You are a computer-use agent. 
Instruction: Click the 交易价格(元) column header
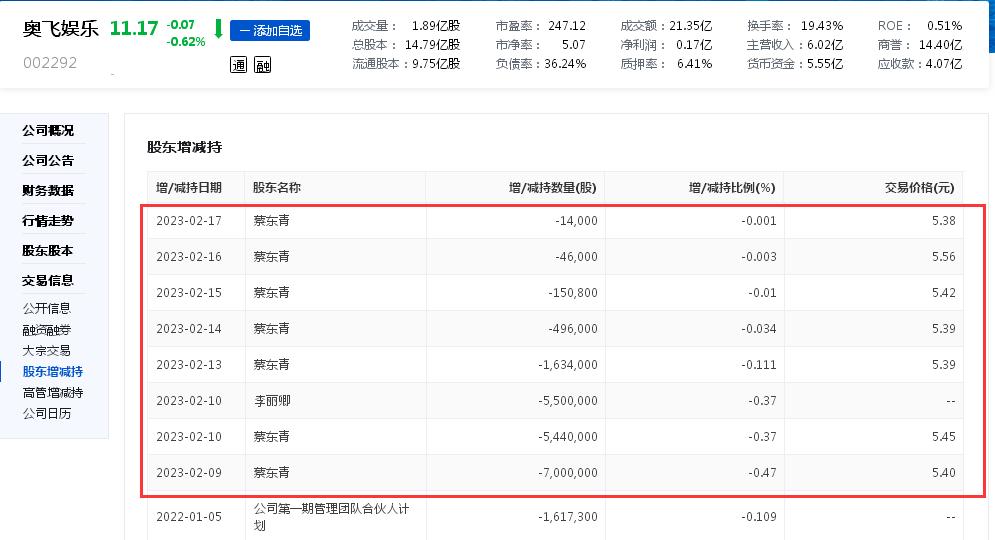(919, 187)
